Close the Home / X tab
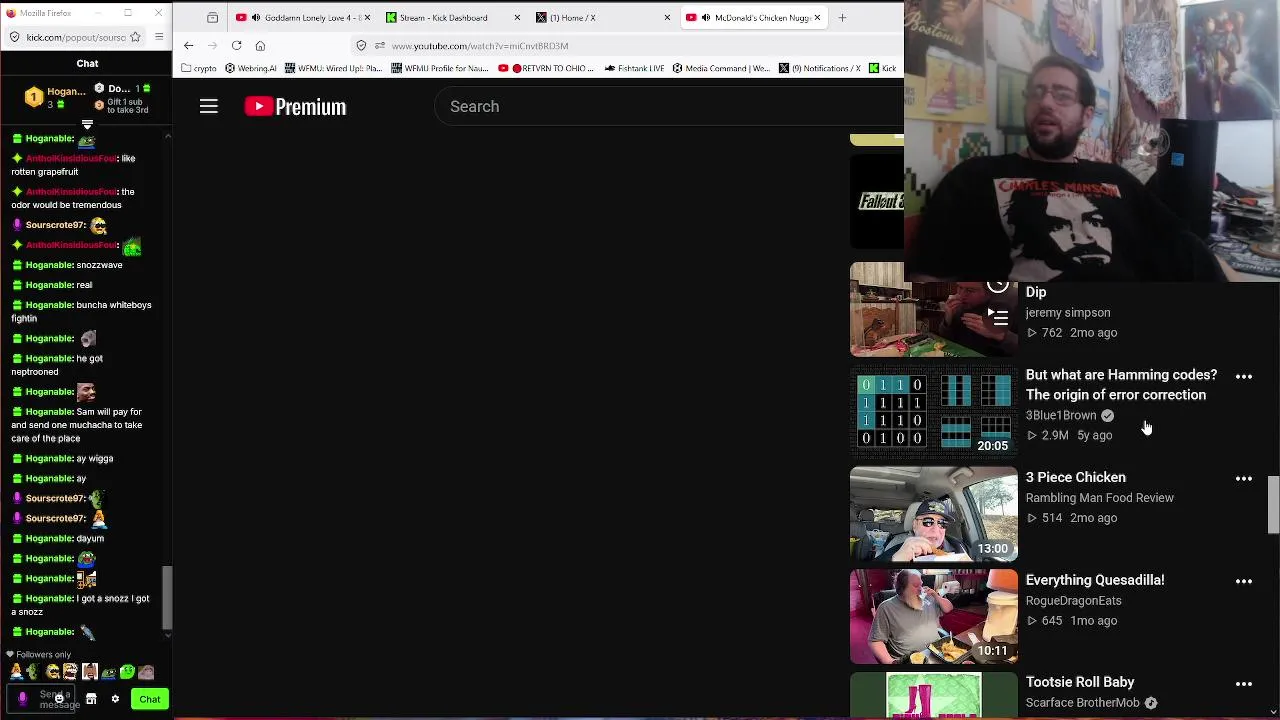 (x=666, y=18)
